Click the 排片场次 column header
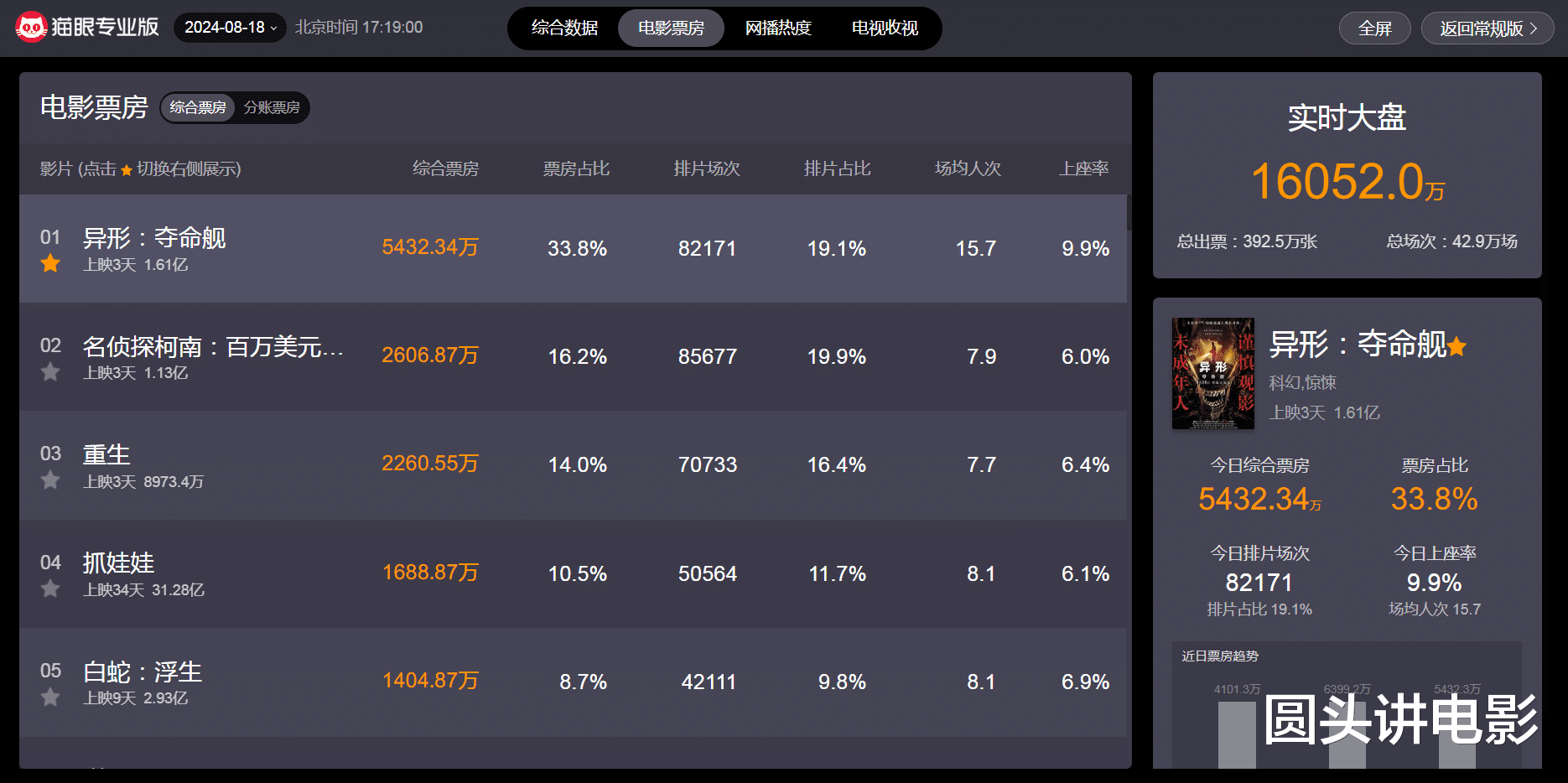 (x=707, y=169)
